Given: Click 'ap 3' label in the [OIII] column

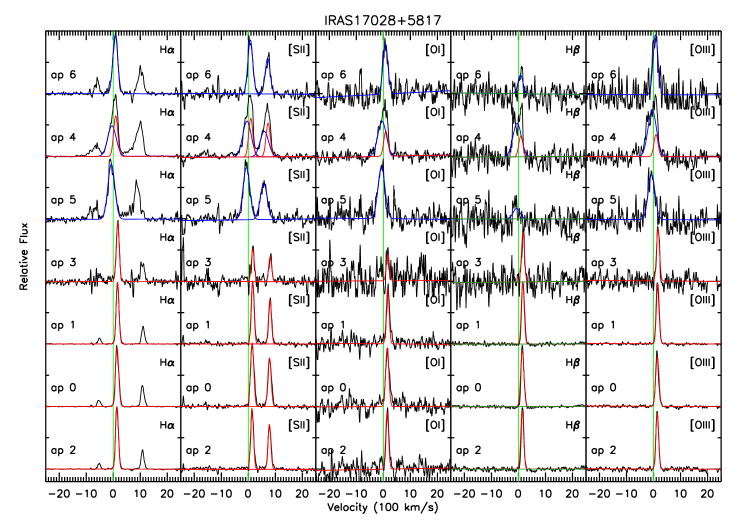Looking at the screenshot, I should [604, 262].
